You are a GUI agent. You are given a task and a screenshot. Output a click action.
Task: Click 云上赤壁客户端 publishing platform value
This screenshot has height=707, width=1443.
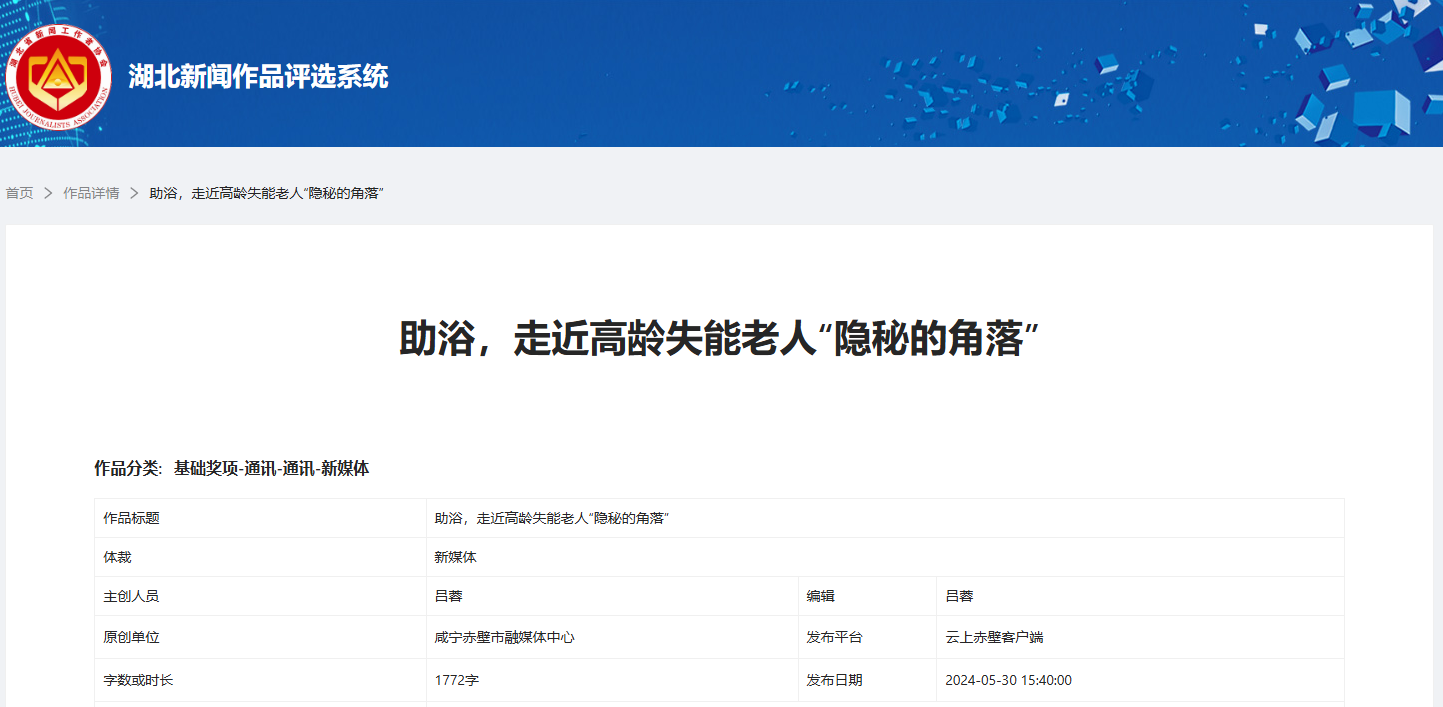[994, 637]
